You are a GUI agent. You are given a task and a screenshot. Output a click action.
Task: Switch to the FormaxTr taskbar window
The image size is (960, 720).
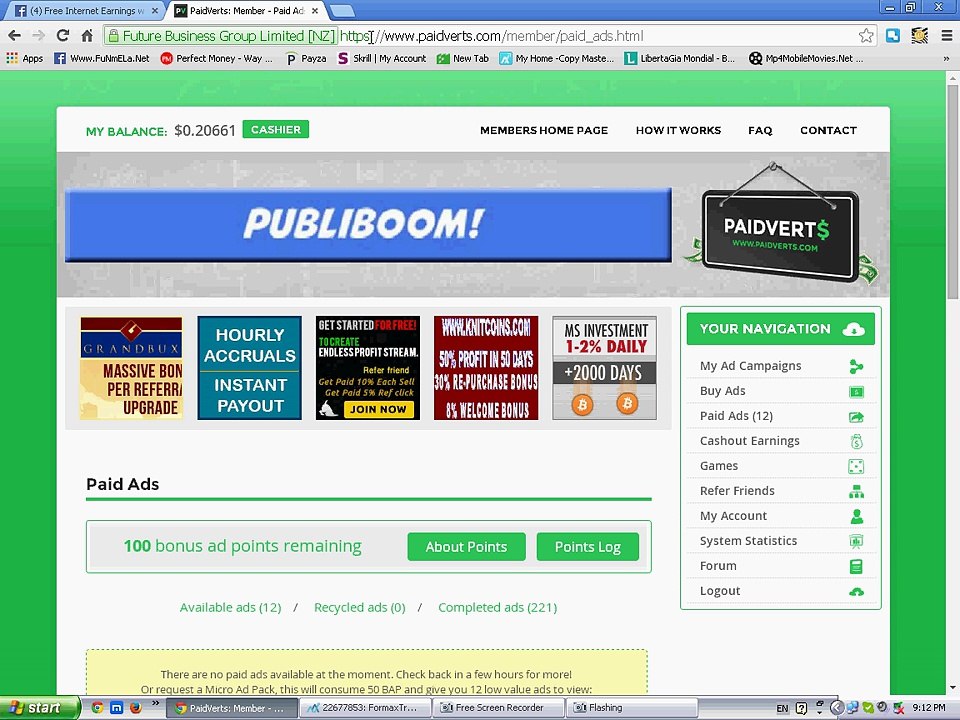coord(366,708)
